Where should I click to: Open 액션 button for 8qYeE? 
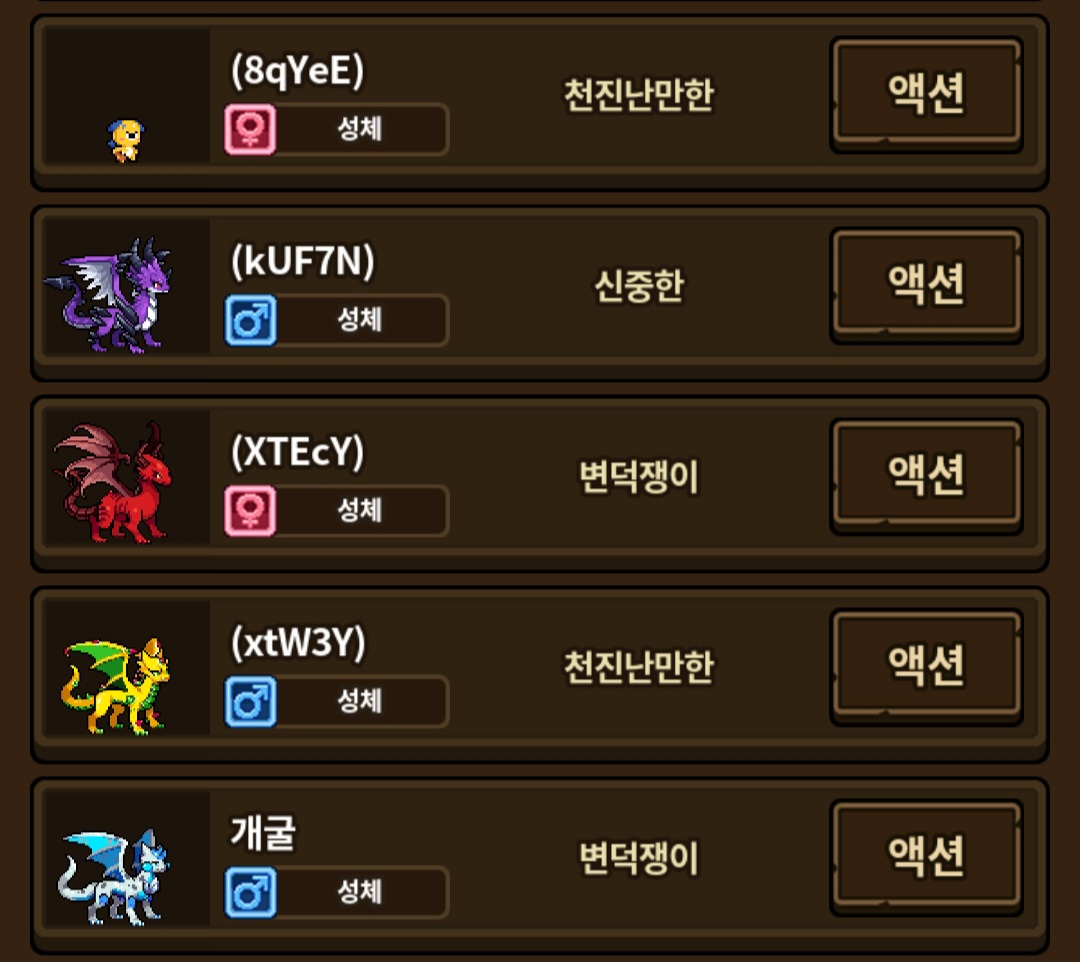(x=926, y=94)
